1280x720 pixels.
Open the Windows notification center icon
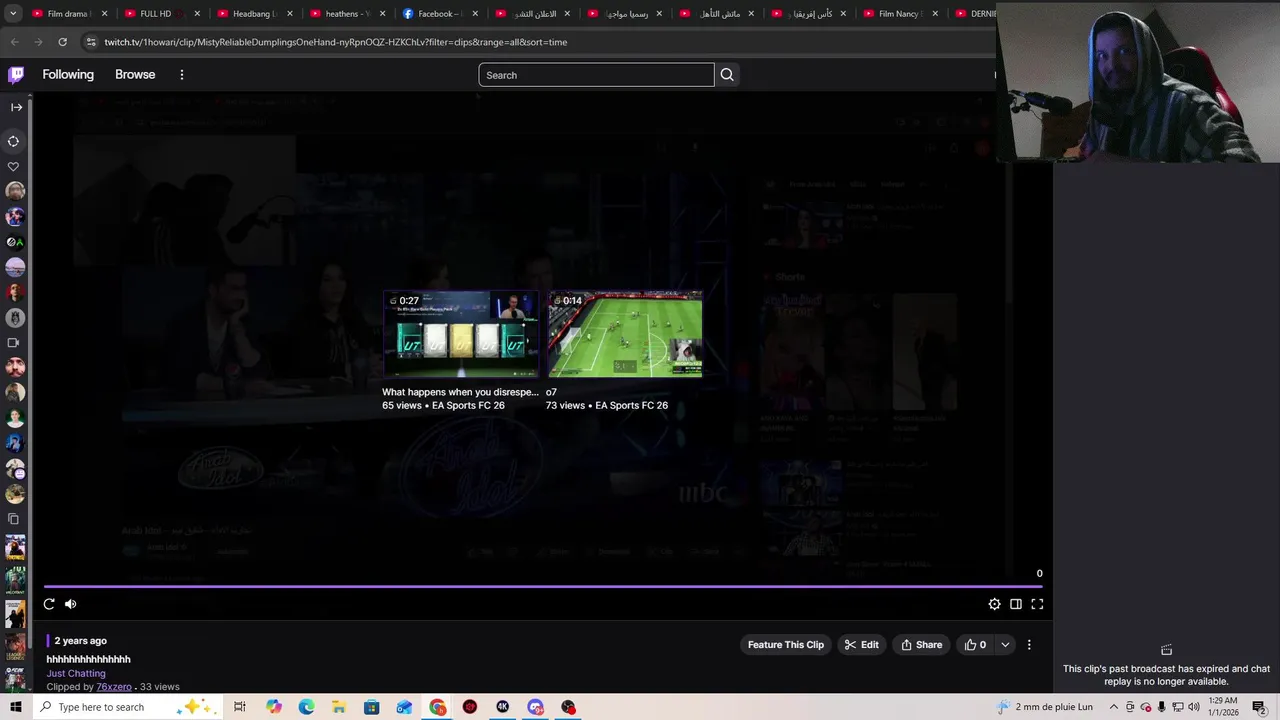[1259, 707]
